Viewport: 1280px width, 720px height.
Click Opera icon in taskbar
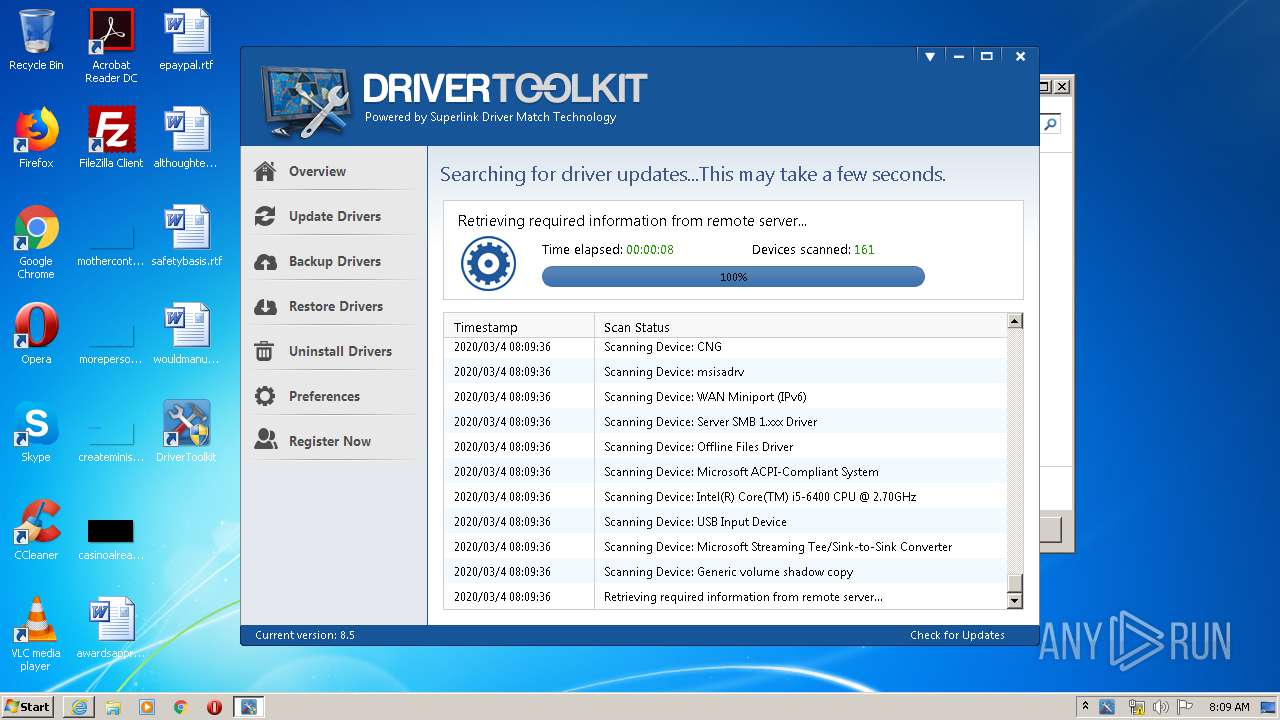(x=214, y=707)
